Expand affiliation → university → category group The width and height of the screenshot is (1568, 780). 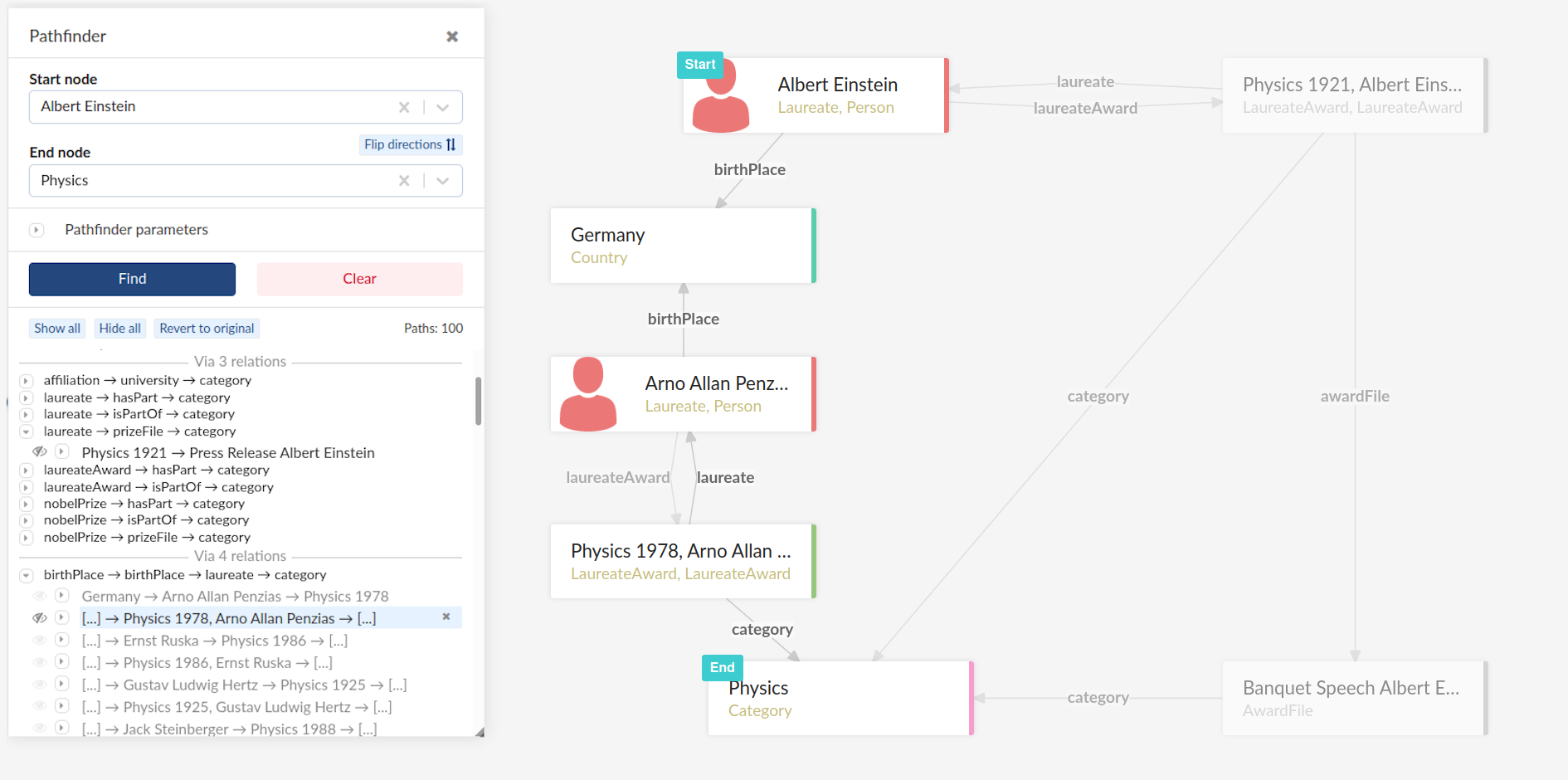tap(27, 381)
